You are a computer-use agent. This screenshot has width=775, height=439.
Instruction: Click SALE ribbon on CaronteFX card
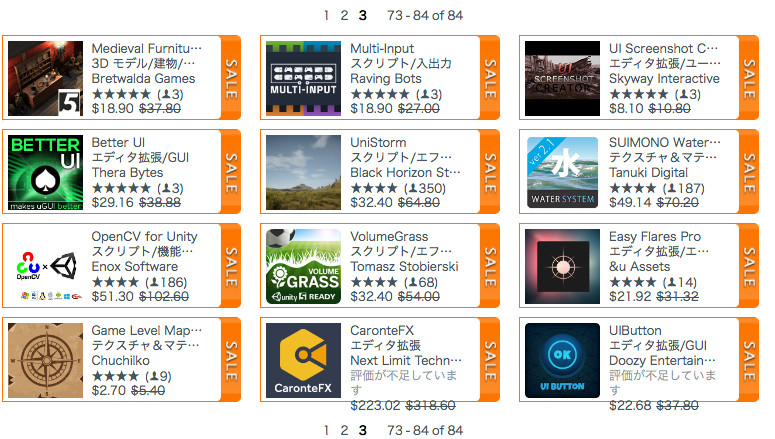point(489,360)
